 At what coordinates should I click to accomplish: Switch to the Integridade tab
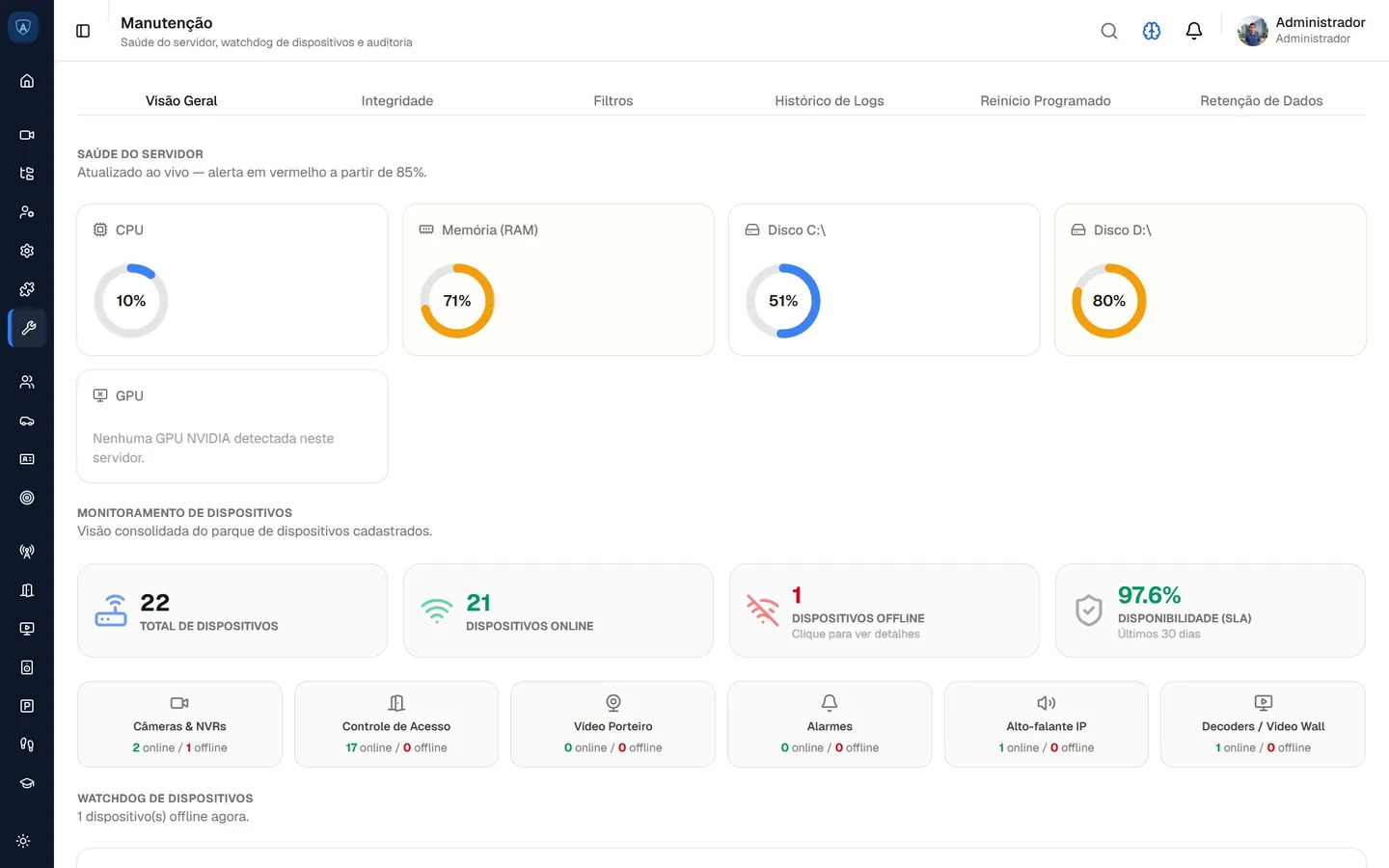point(397,100)
